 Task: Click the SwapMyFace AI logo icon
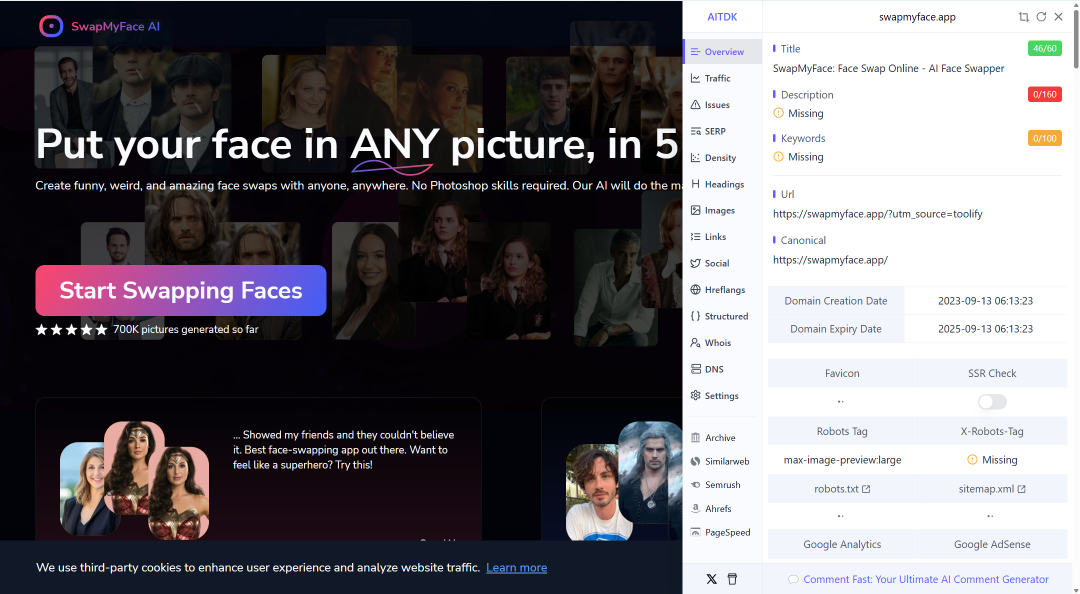[x=51, y=26]
